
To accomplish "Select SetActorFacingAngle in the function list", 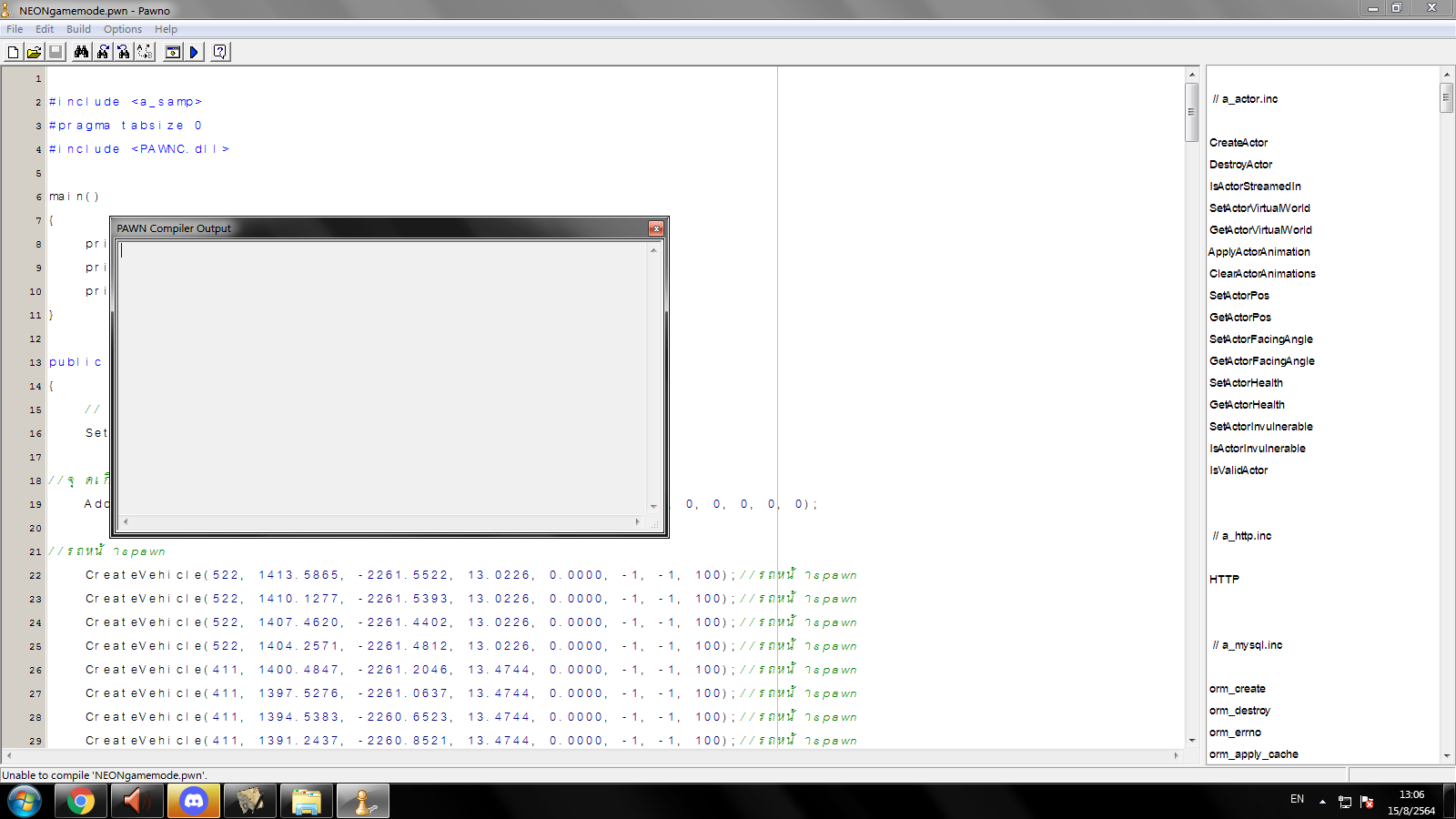I will 1260,339.
